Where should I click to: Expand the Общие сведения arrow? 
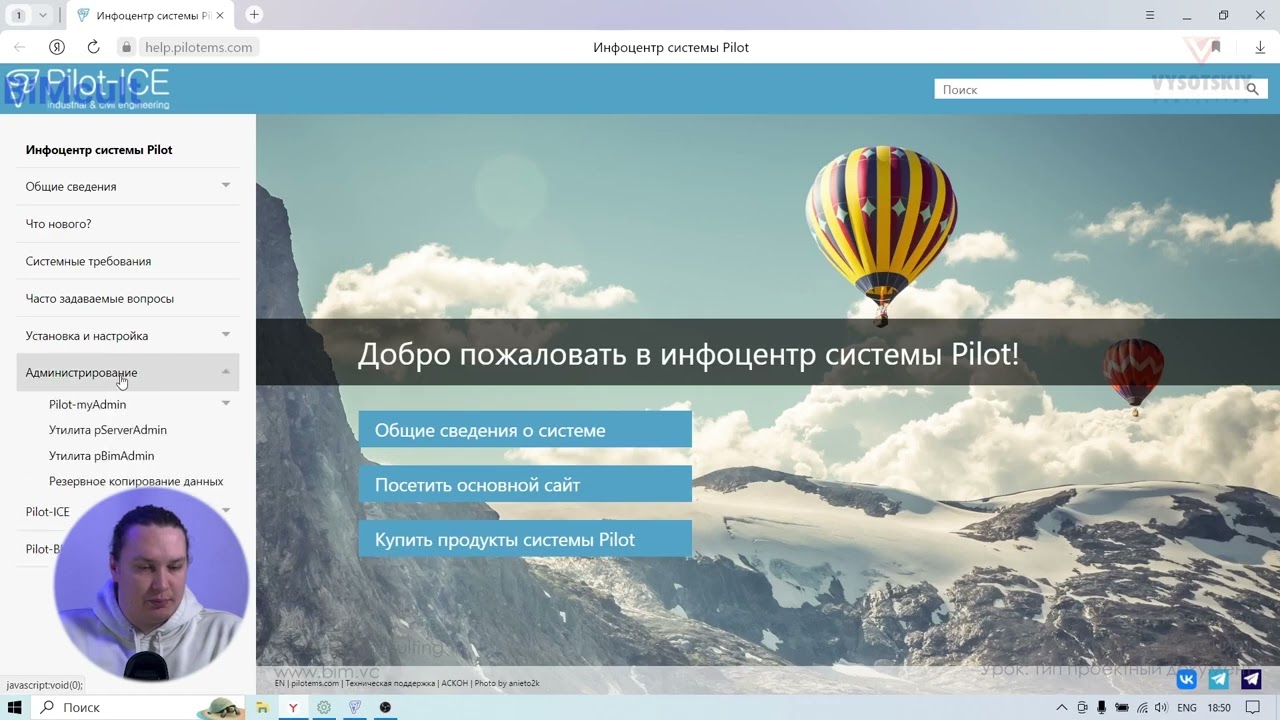[226, 185]
